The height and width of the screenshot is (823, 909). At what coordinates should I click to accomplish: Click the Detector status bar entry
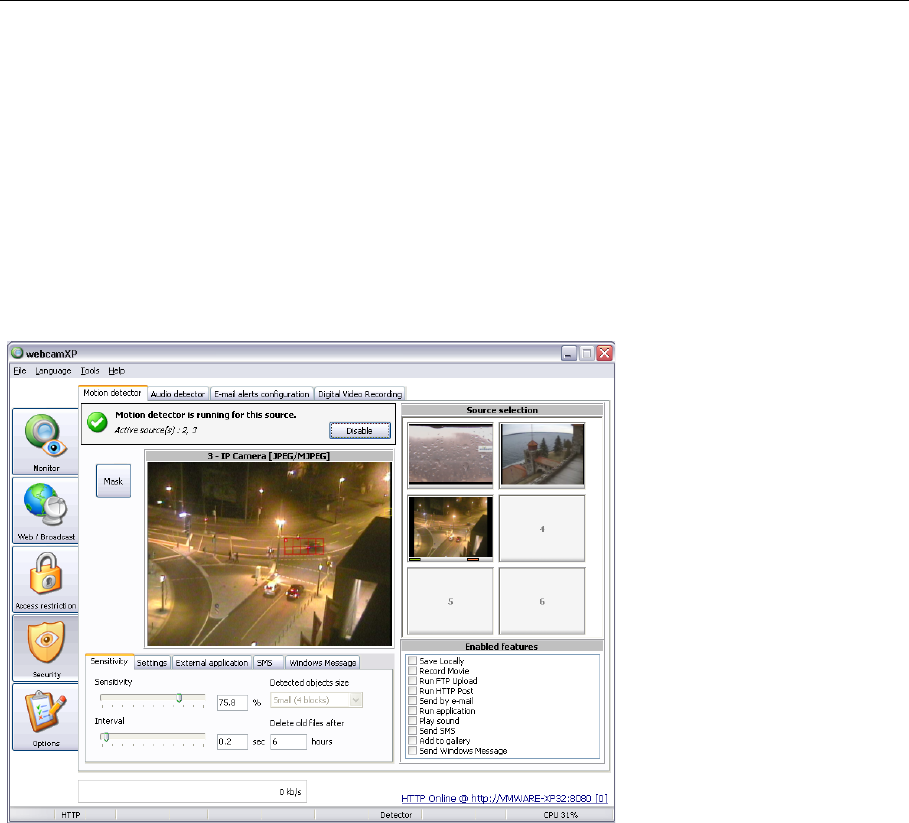click(396, 815)
